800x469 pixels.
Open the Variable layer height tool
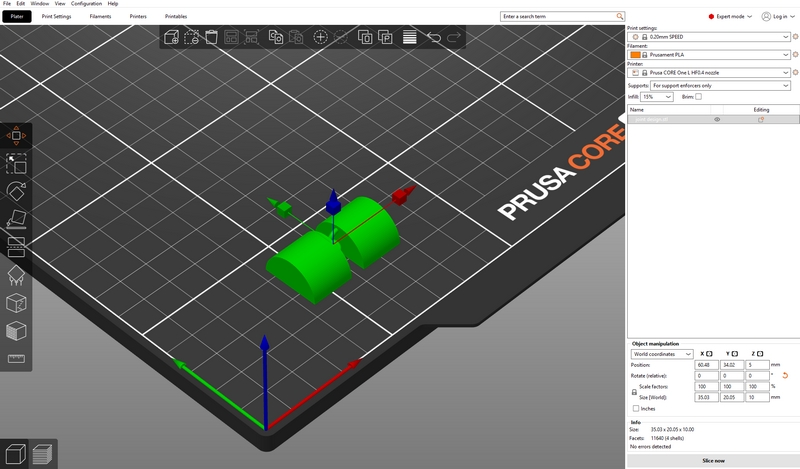pos(410,37)
